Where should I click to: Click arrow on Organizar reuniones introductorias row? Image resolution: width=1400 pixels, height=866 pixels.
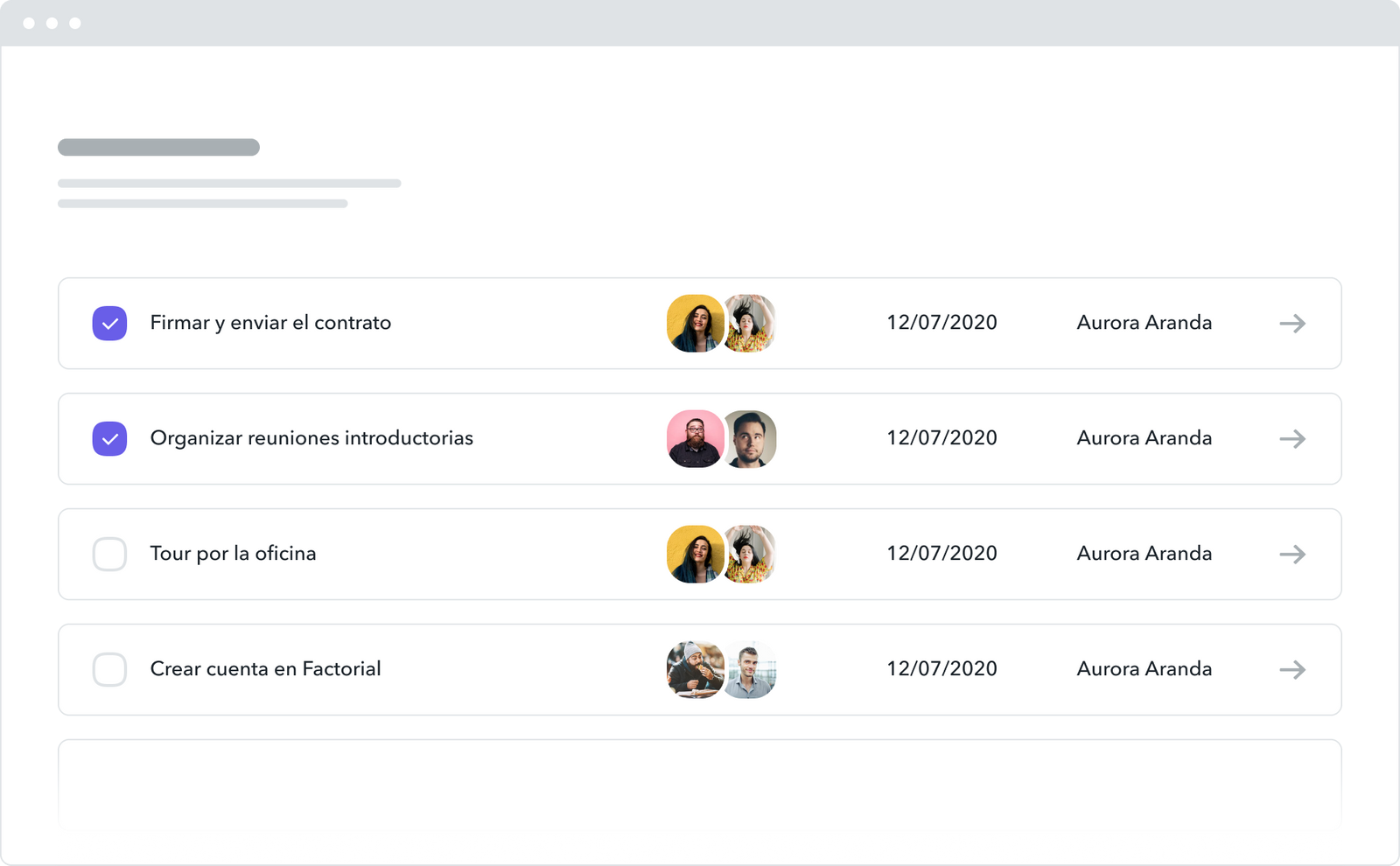tap(1292, 439)
